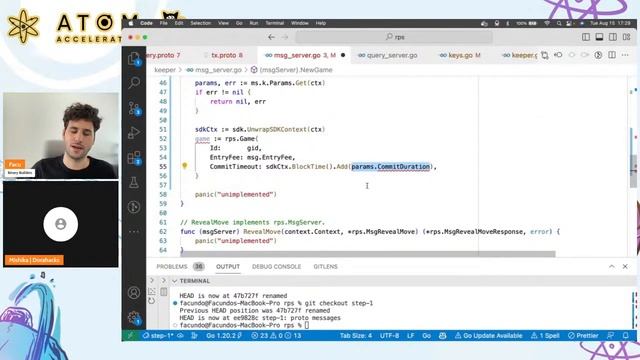Click the terminal prompt input line
Image resolution: width=640 pixels, height=360 pixels.
244,325
